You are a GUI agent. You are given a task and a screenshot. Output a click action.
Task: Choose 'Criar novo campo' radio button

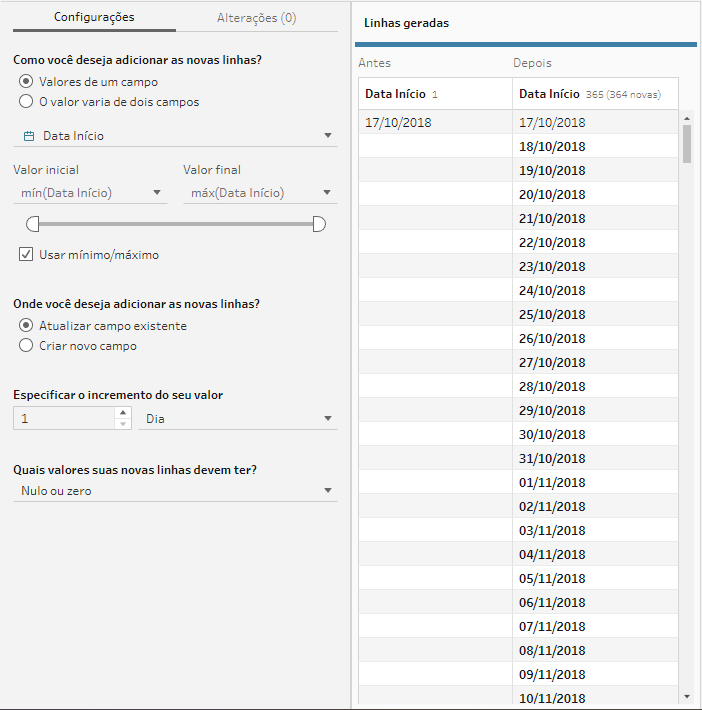(26, 345)
